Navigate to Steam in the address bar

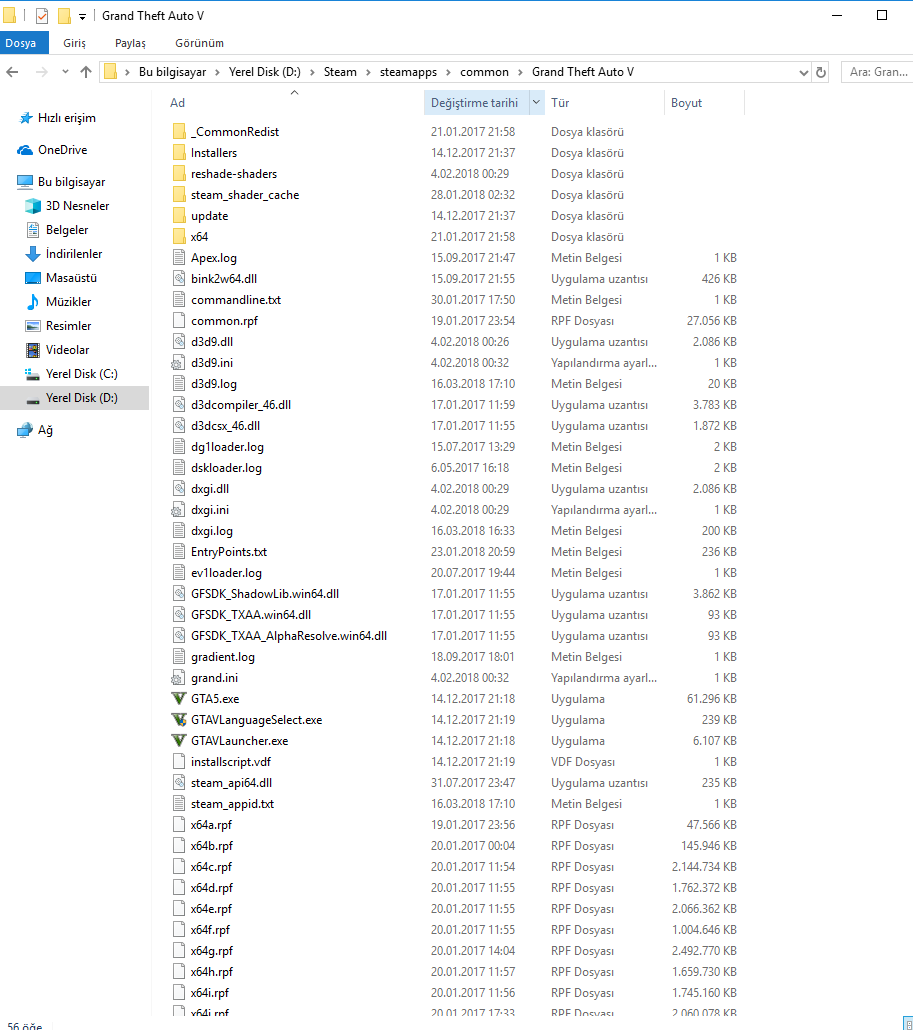pos(340,72)
